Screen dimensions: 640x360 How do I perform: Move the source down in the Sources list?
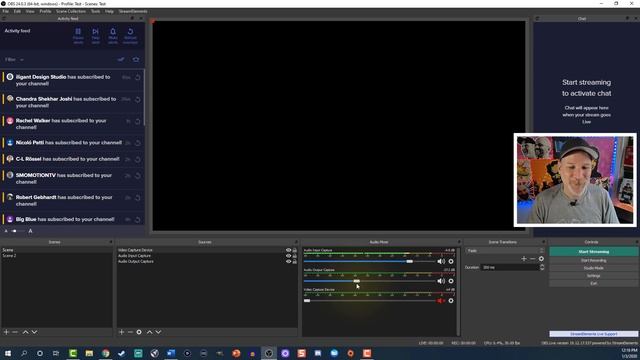coord(158,332)
